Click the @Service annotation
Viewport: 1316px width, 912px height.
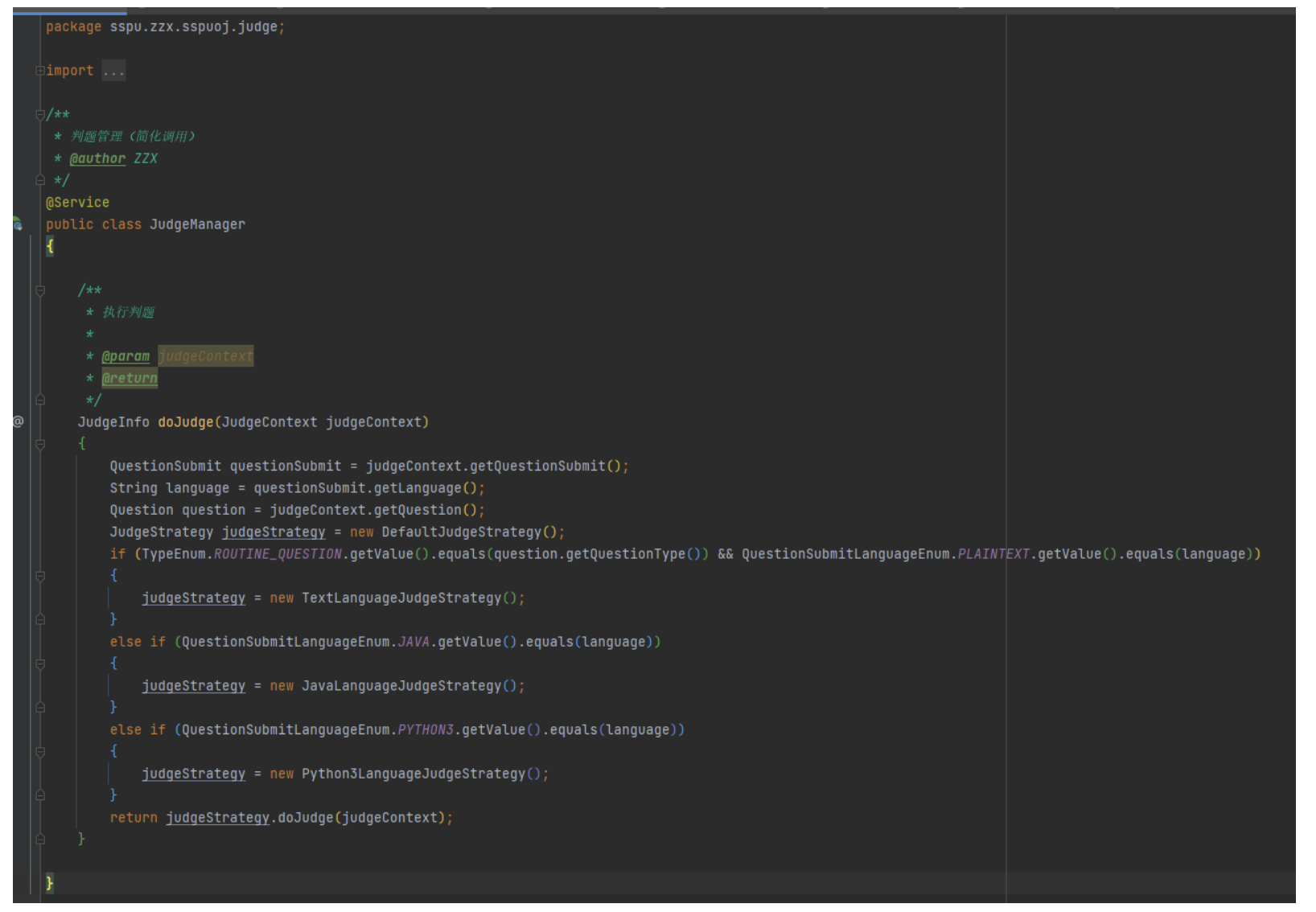(77, 203)
